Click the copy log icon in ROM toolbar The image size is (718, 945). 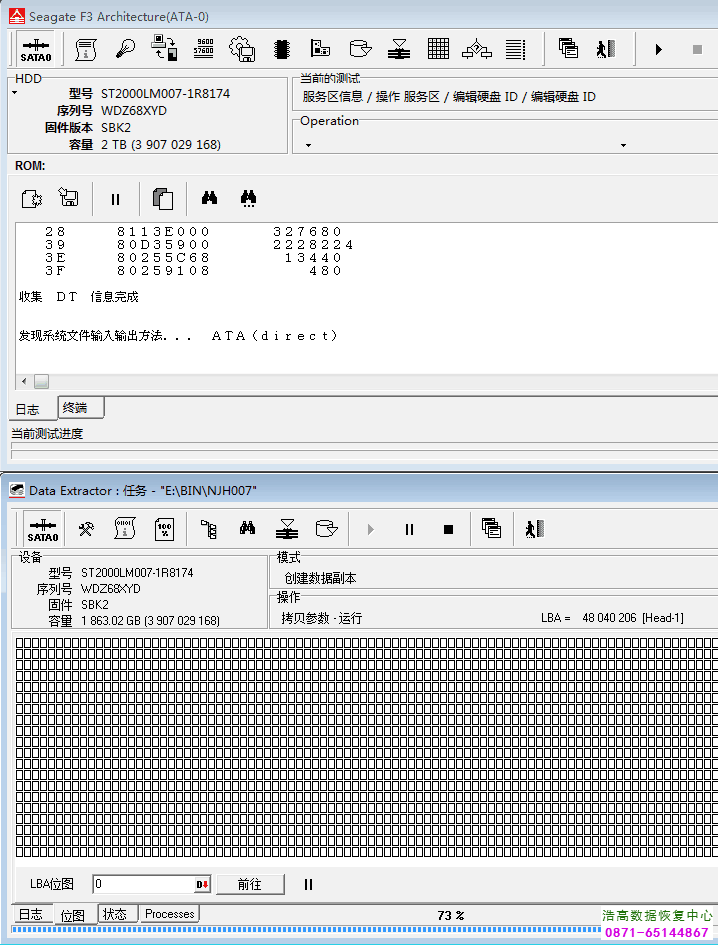[163, 199]
